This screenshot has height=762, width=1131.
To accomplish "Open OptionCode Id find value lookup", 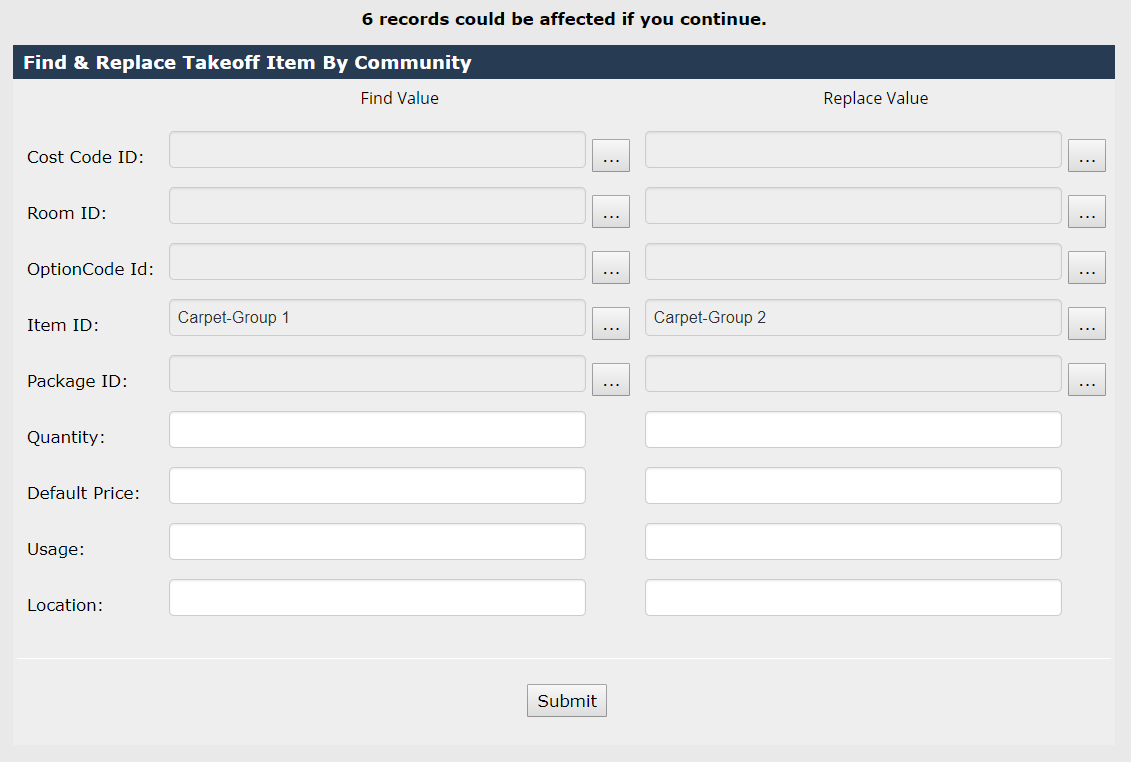I will pos(611,268).
